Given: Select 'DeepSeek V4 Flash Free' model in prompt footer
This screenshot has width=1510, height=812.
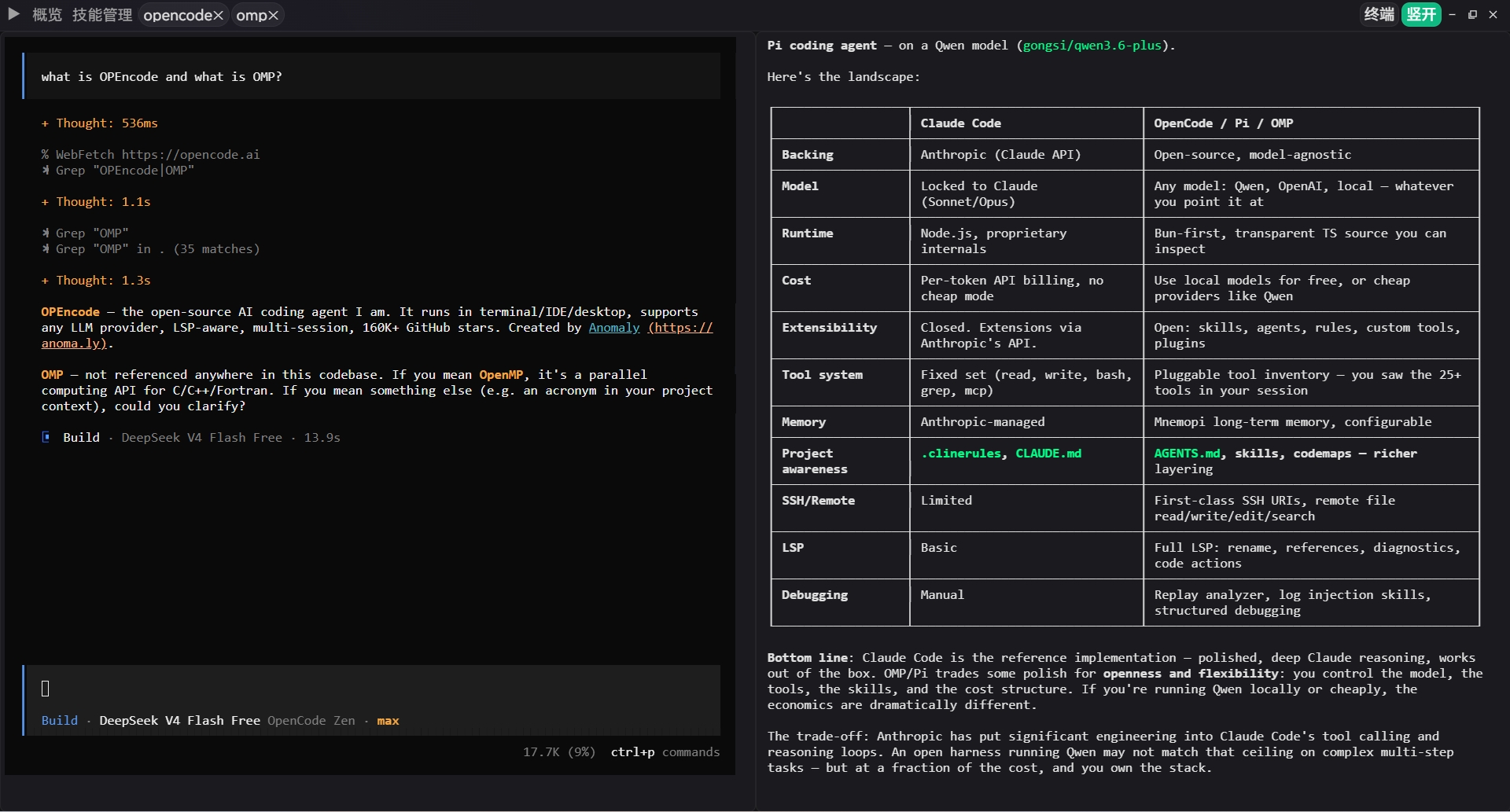Looking at the screenshot, I should point(179,721).
